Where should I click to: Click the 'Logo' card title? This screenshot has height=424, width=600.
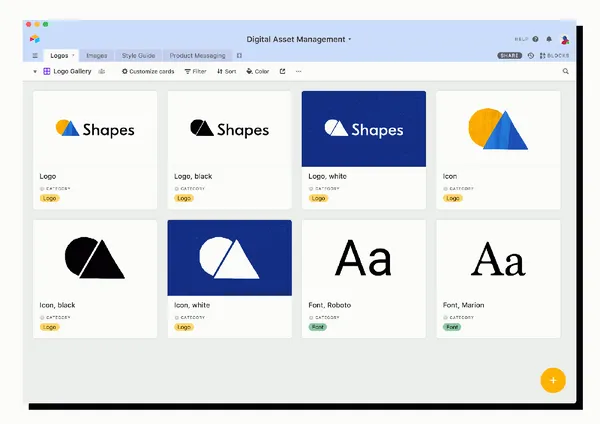click(48, 176)
